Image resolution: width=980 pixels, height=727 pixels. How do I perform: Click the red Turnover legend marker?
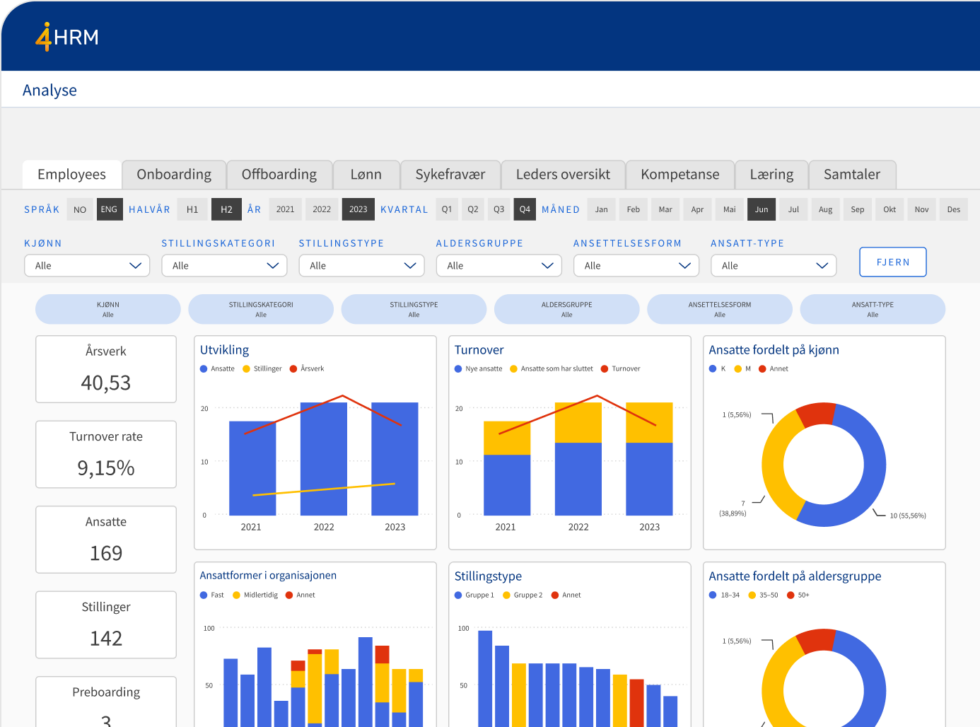pos(605,369)
